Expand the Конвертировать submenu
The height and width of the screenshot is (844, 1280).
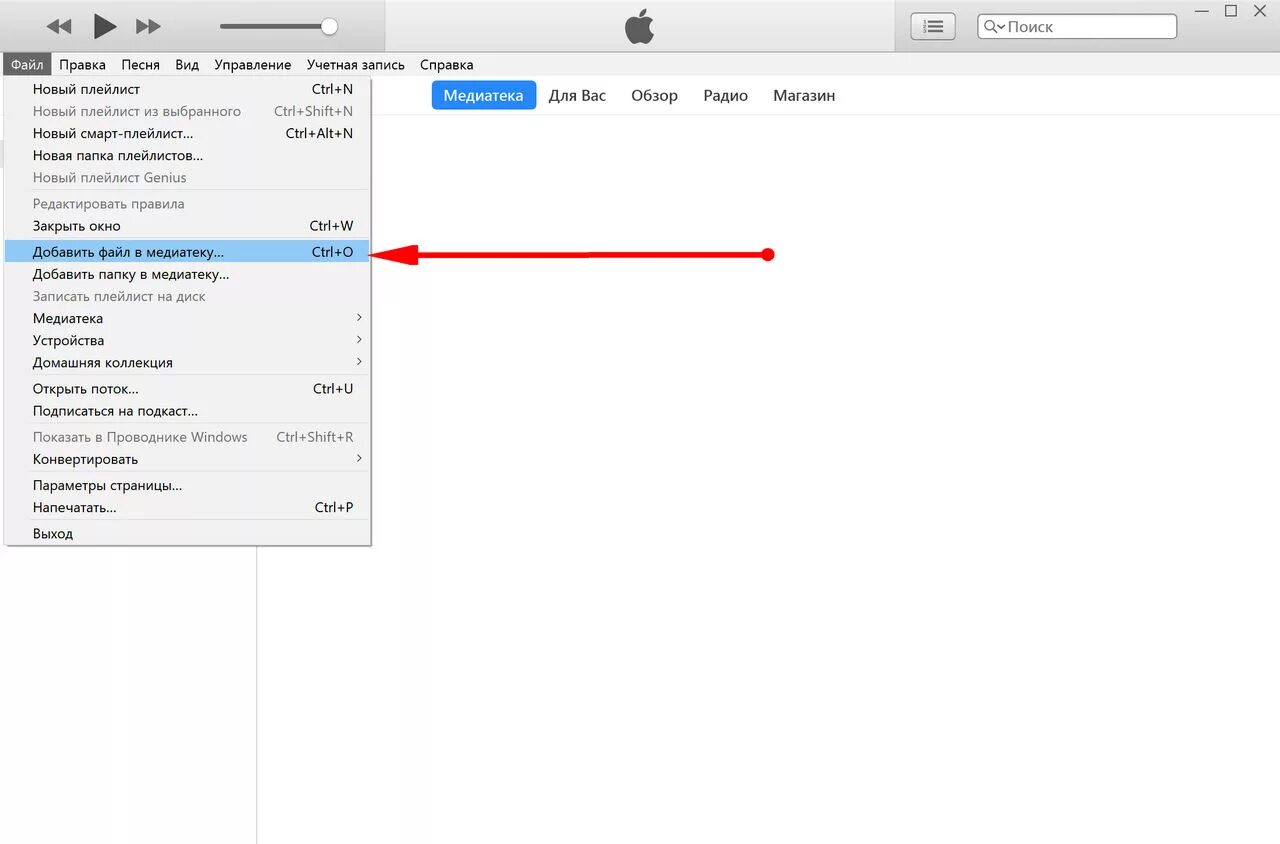coord(187,459)
